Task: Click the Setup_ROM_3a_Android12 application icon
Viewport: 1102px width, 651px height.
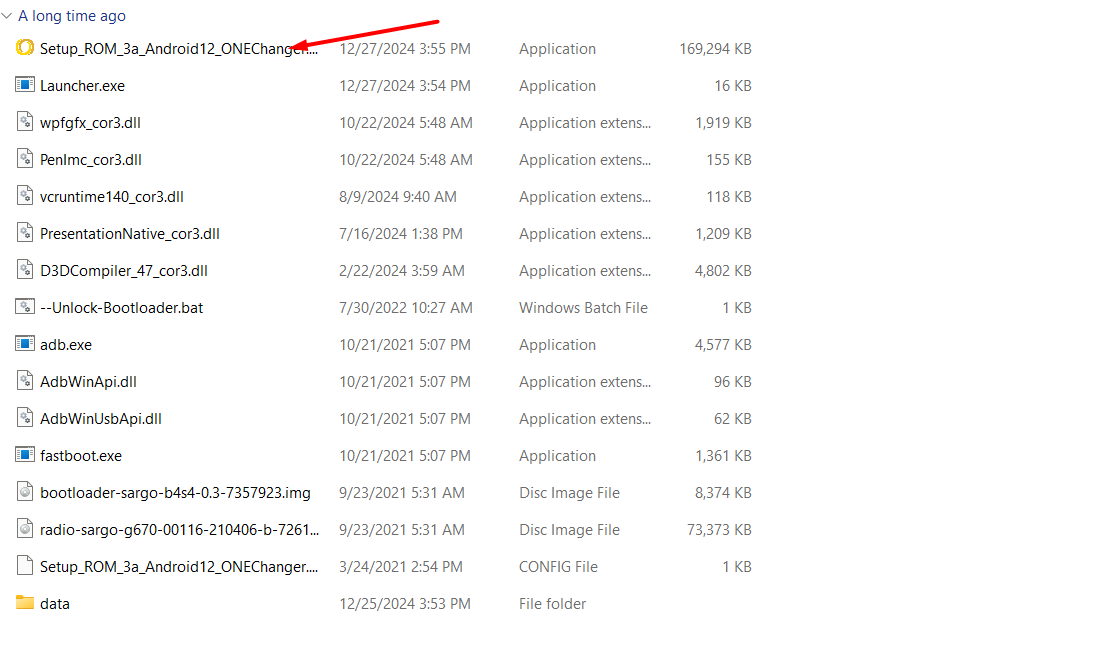Action: (25, 48)
